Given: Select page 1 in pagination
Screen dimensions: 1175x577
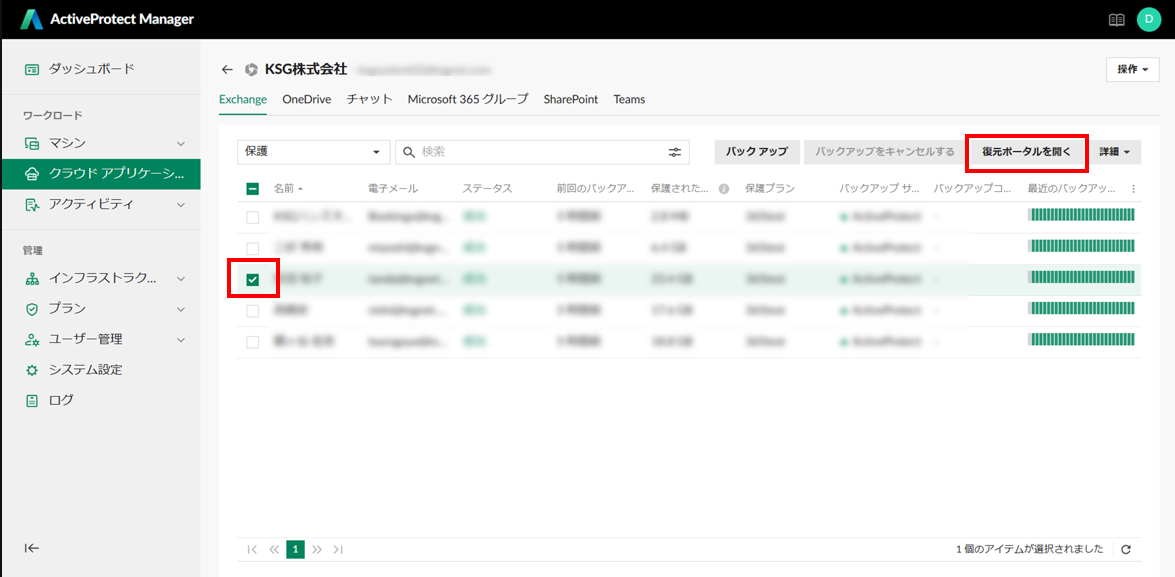Looking at the screenshot, I should coord(295,549).
